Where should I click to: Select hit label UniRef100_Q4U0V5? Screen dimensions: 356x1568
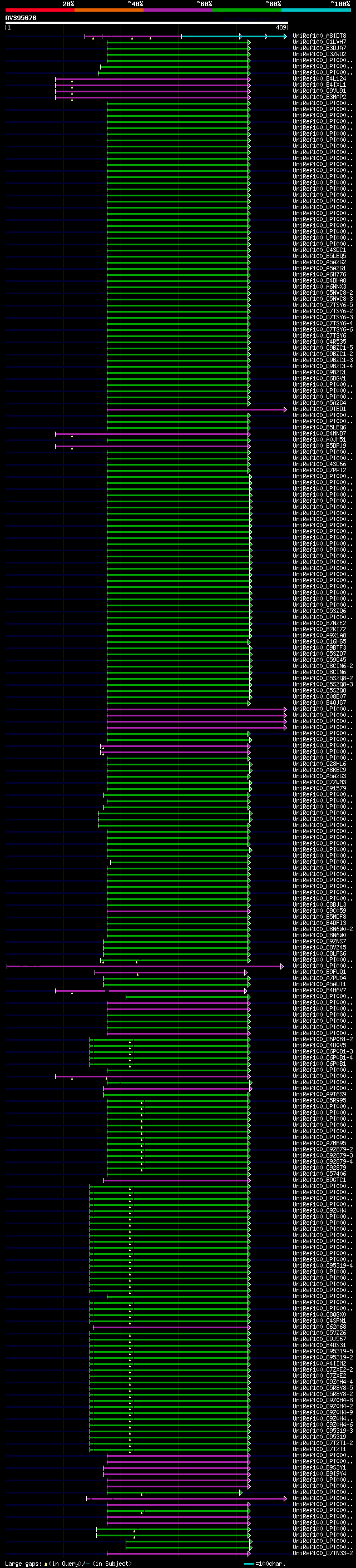coord(319,1046)
